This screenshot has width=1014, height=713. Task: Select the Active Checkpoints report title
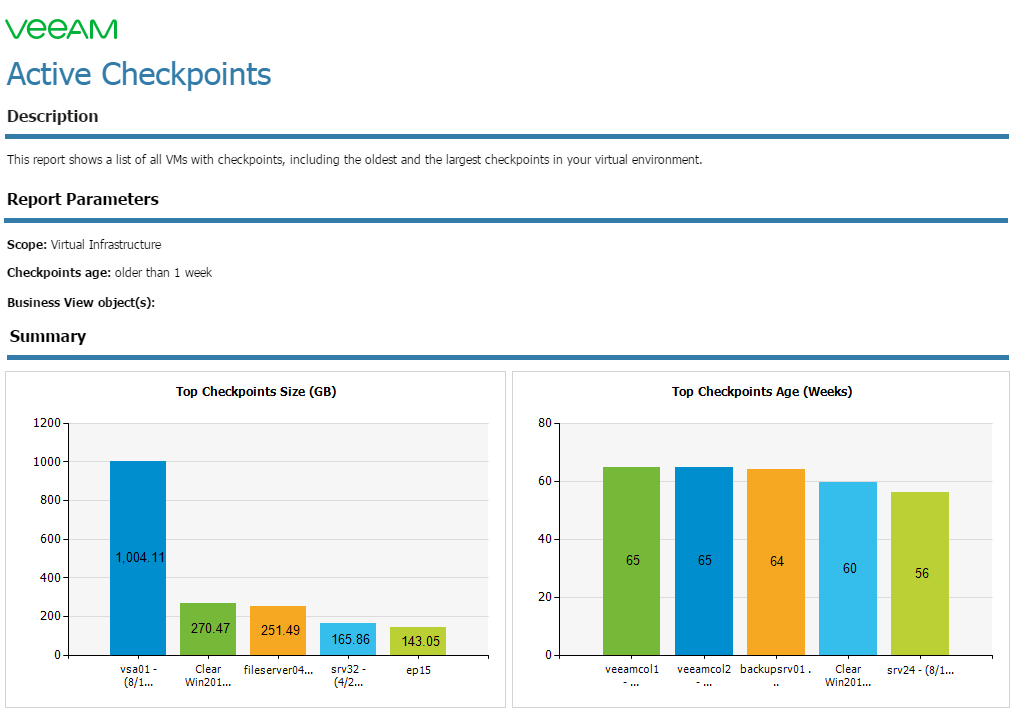click(x=139, y=74)
